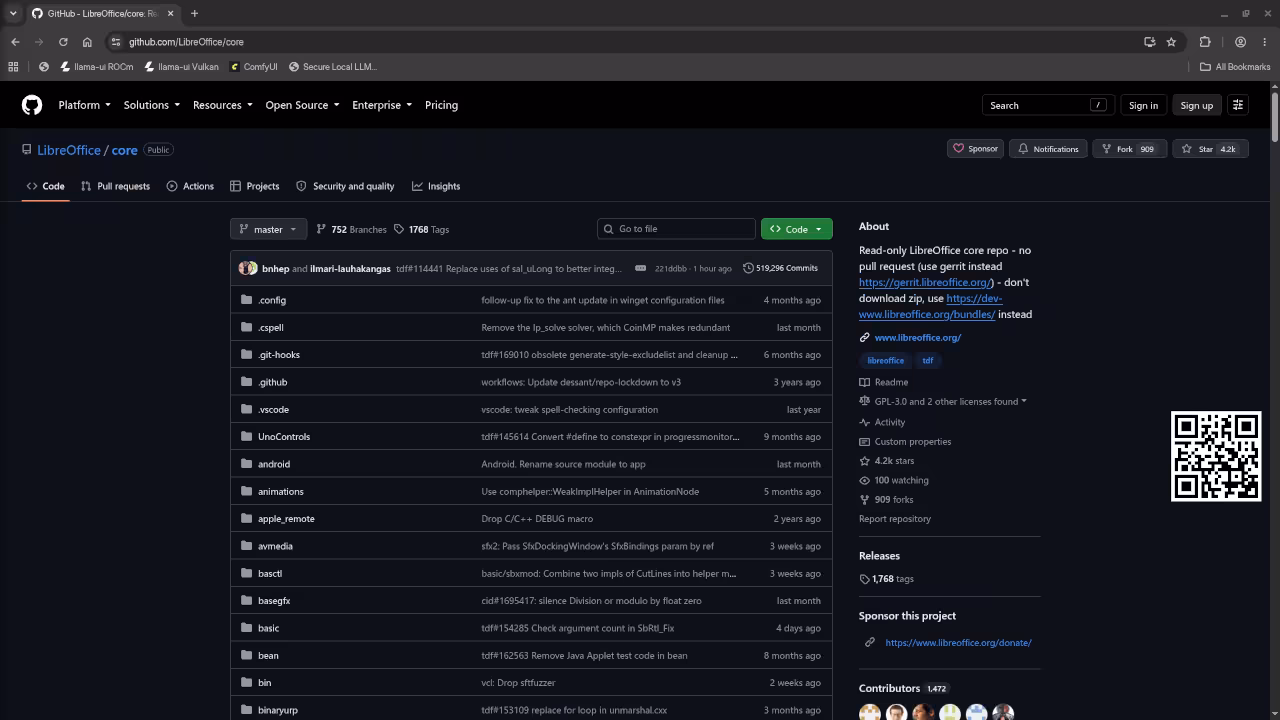This screenshot has height=720, width=1280.
Task: Open the Chrome profile avatar icon
Action: 1240,42
